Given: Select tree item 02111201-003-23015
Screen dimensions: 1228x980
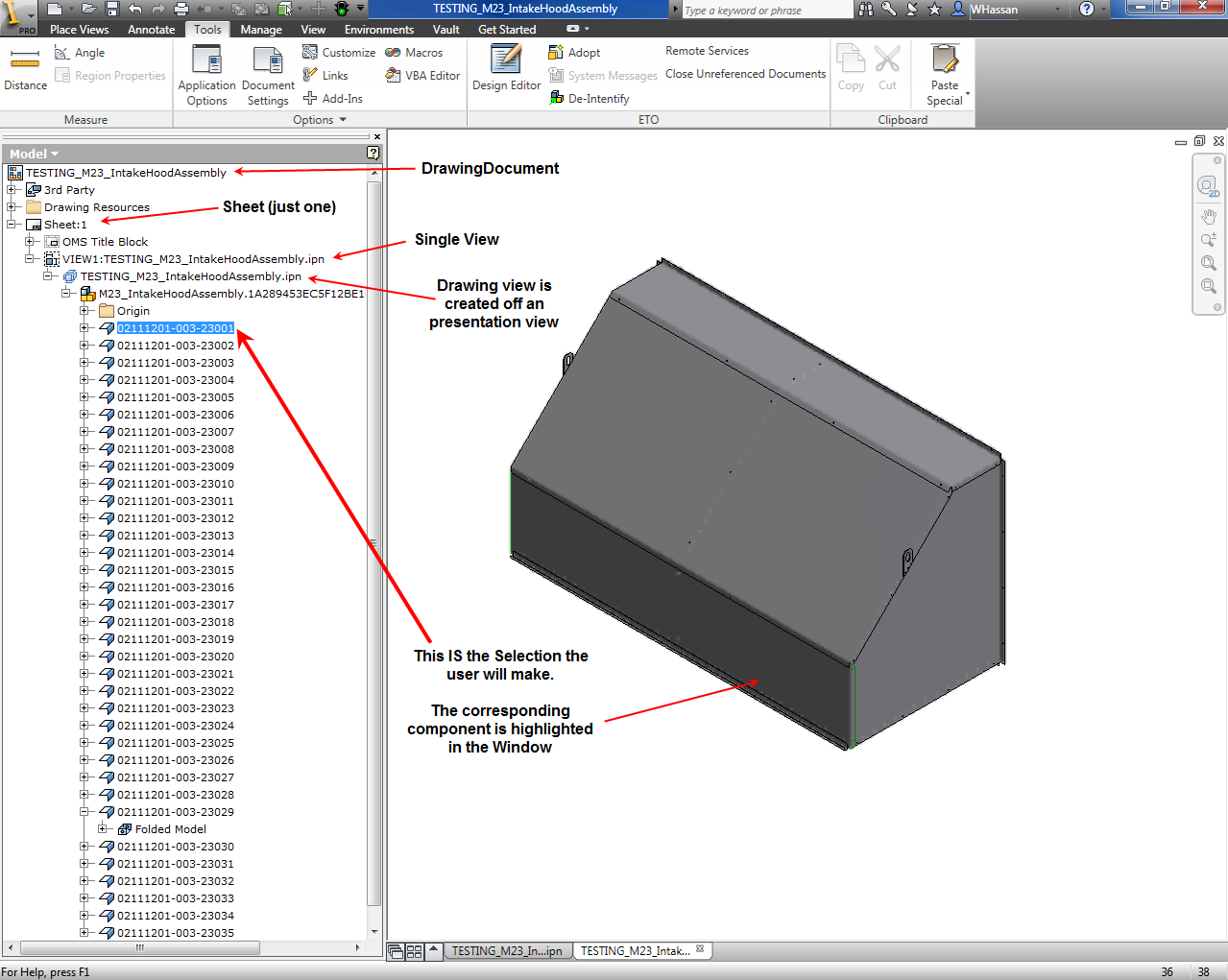Looking at the screenshot, I should (x=176, y=570).
